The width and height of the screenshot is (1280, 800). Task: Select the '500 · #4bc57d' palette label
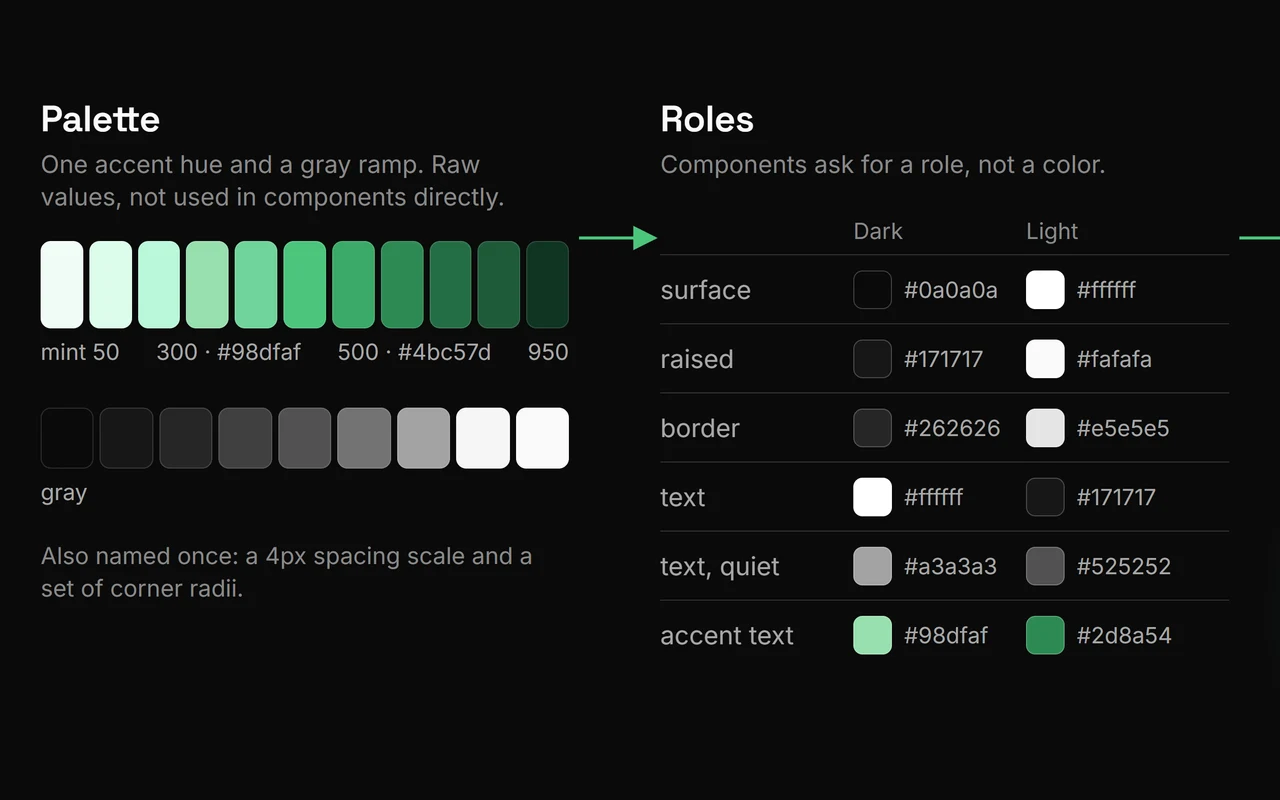tap(415, 352)
